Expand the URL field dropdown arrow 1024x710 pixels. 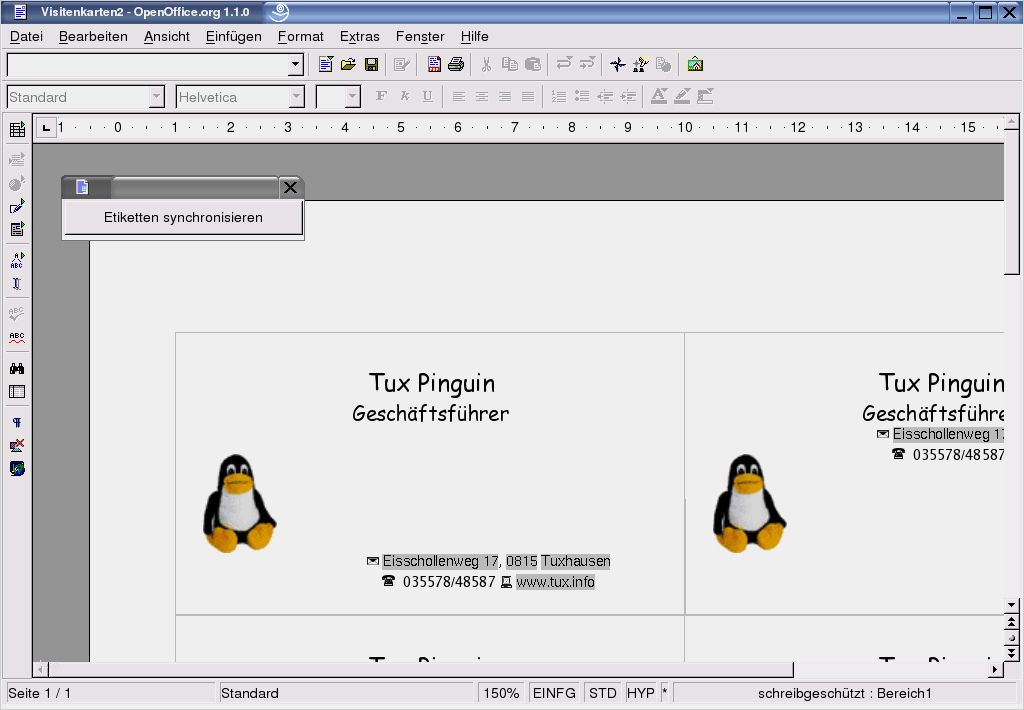click(295, 64)
